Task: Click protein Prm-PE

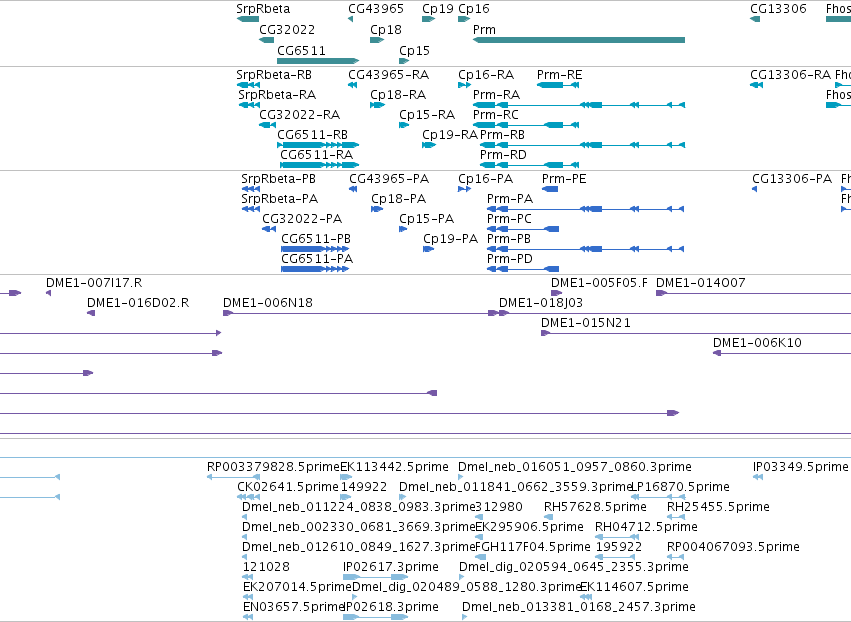Action: (564, 179)
